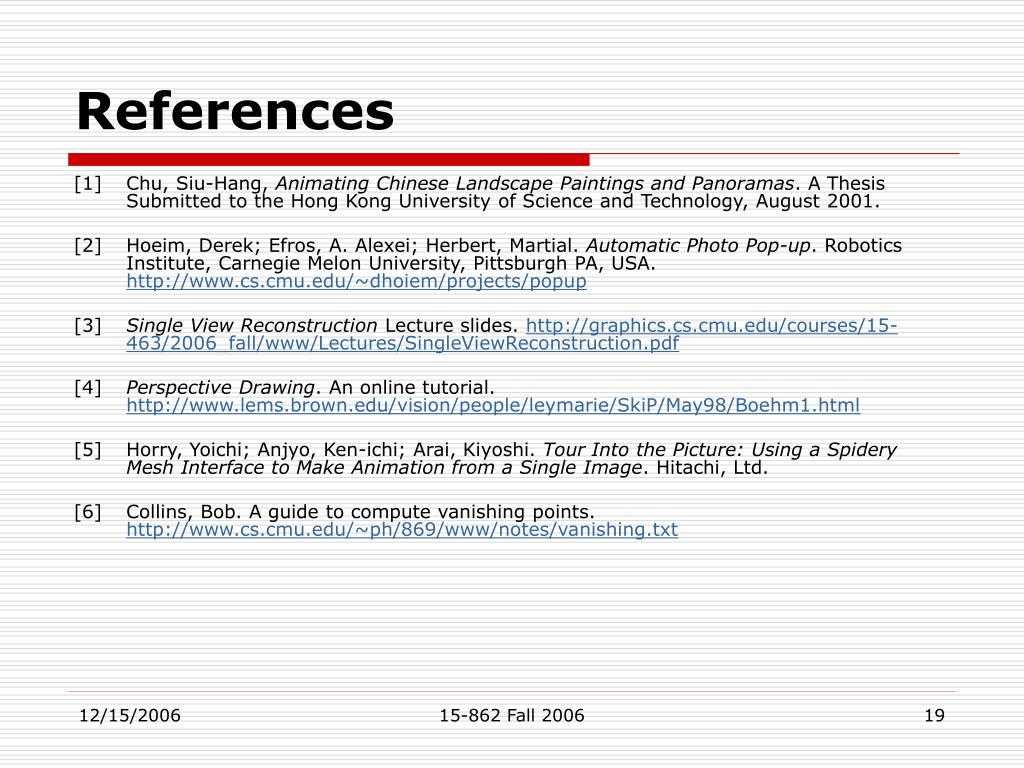Click the References slide title
Image resolution: width=1024 pixels, height=768 pixels.
[x=235, y=112]
